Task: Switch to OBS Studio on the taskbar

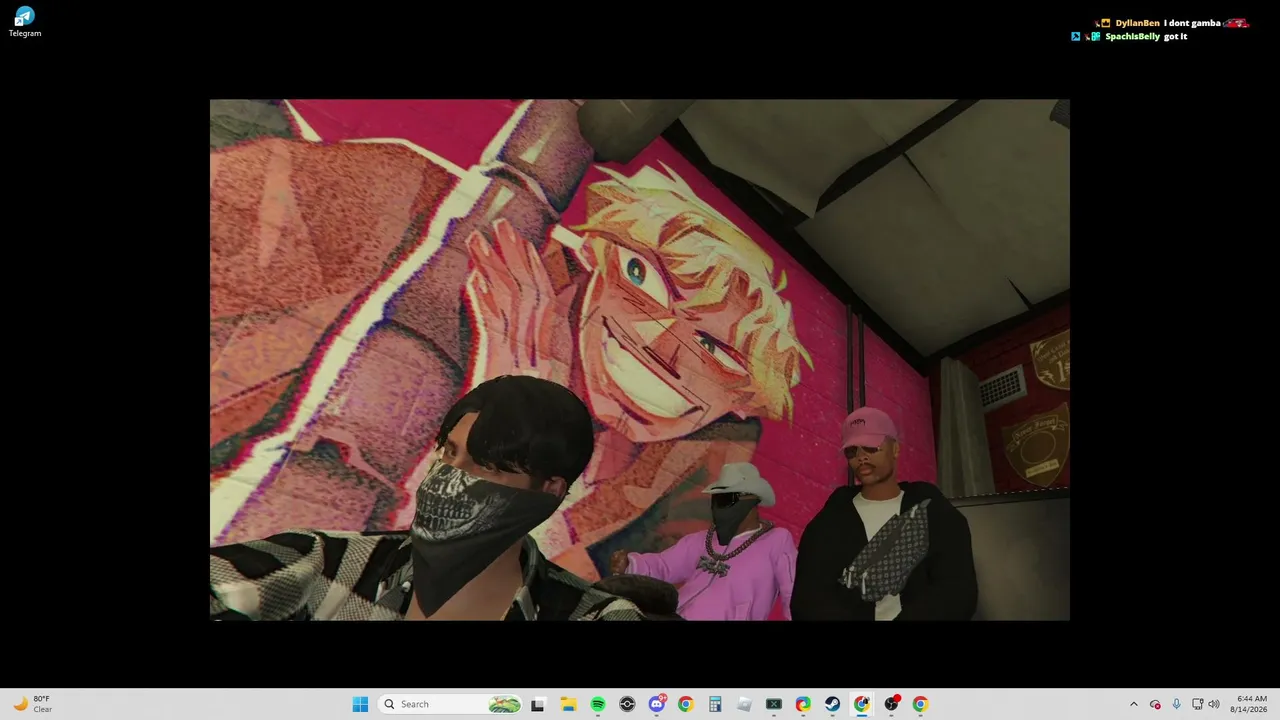Action: click(891, 704)
